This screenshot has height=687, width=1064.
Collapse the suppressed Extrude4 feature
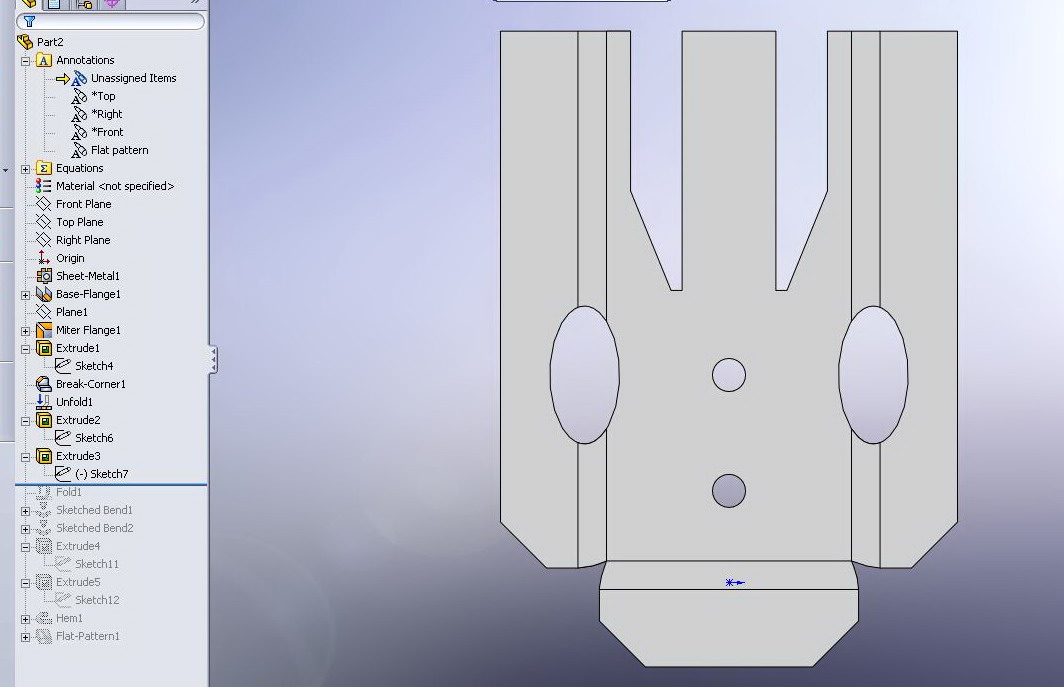pos(26,547)
